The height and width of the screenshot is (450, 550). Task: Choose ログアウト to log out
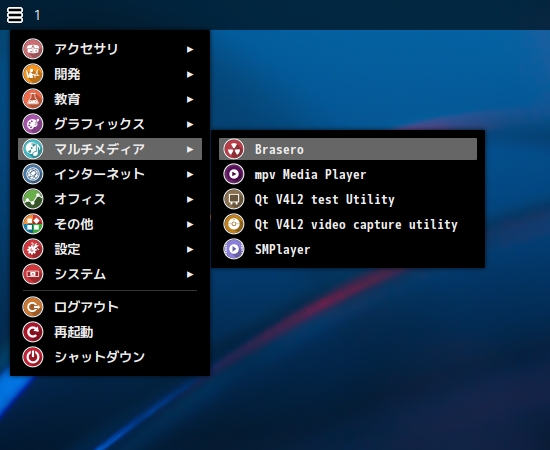tap(110, 307)
